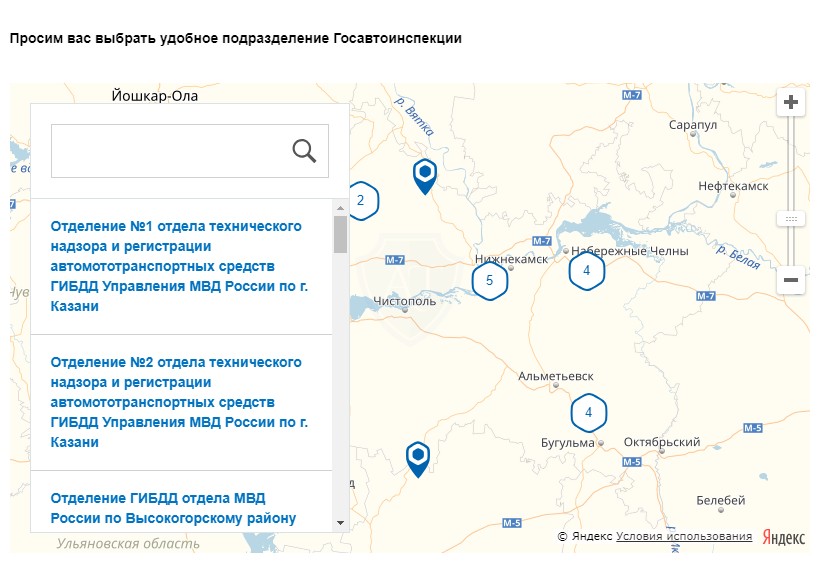Click the department list scrollbar thumb
Screen dimensions: 820x581
[x=340, y=234]
